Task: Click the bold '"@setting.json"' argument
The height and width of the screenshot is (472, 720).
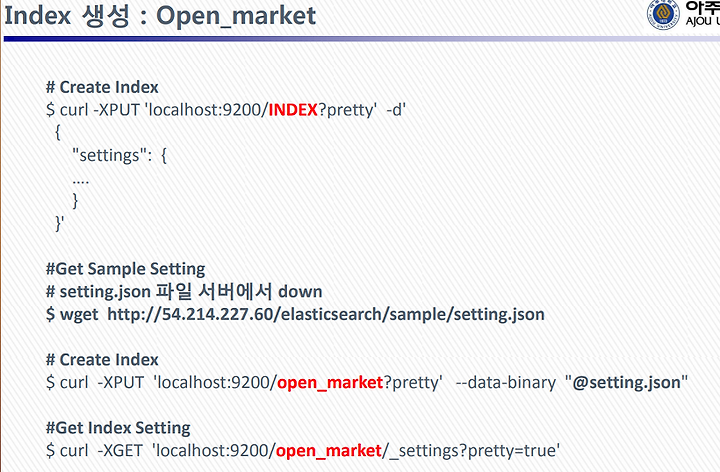Action: [626, 382]
